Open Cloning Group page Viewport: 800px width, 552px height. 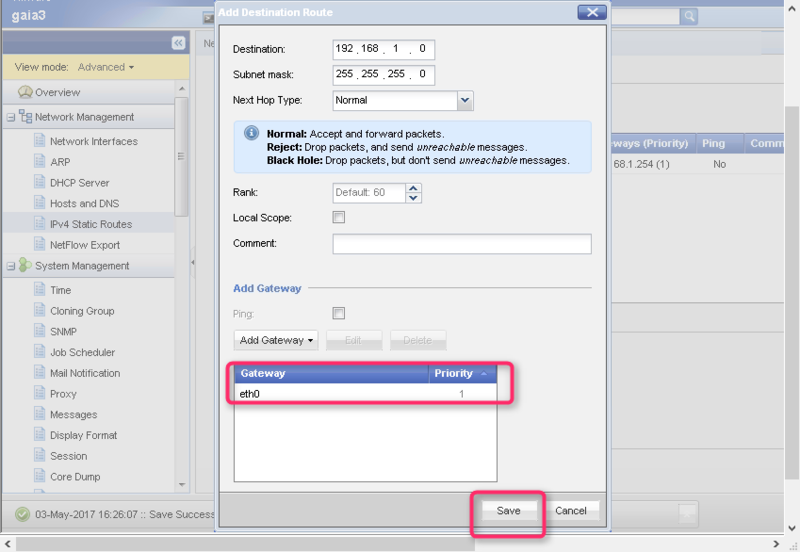[82, 311]
